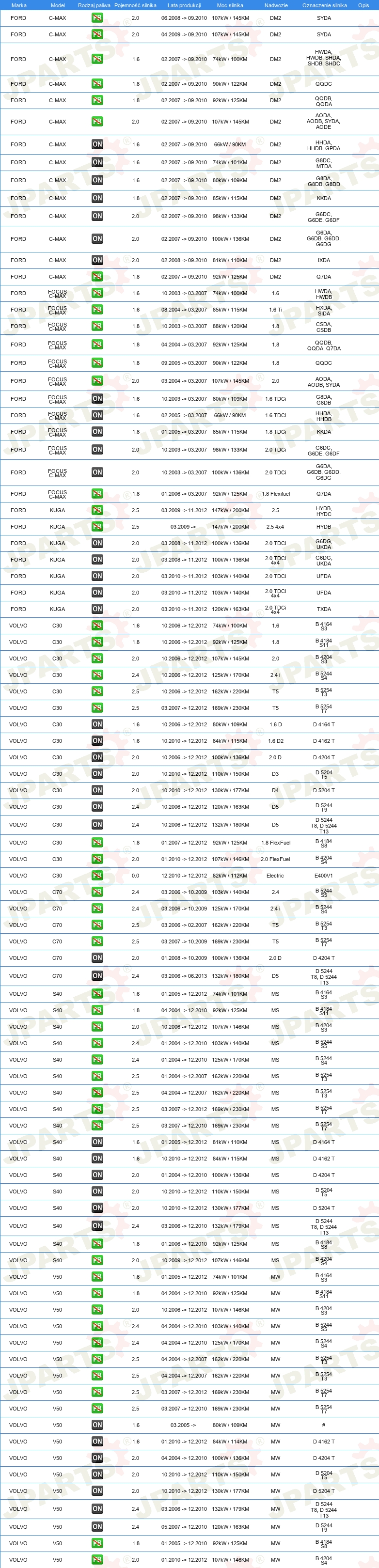Click petrol icon in KUGA 2.5 4x4 row
Screen dimensions: 379x1568
97,527
